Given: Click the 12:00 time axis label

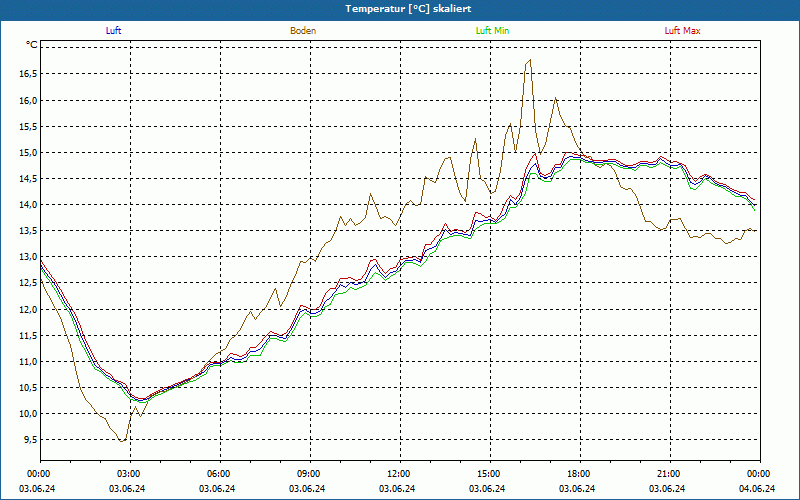Looking at the screenshot, I should tap(399, 474).
